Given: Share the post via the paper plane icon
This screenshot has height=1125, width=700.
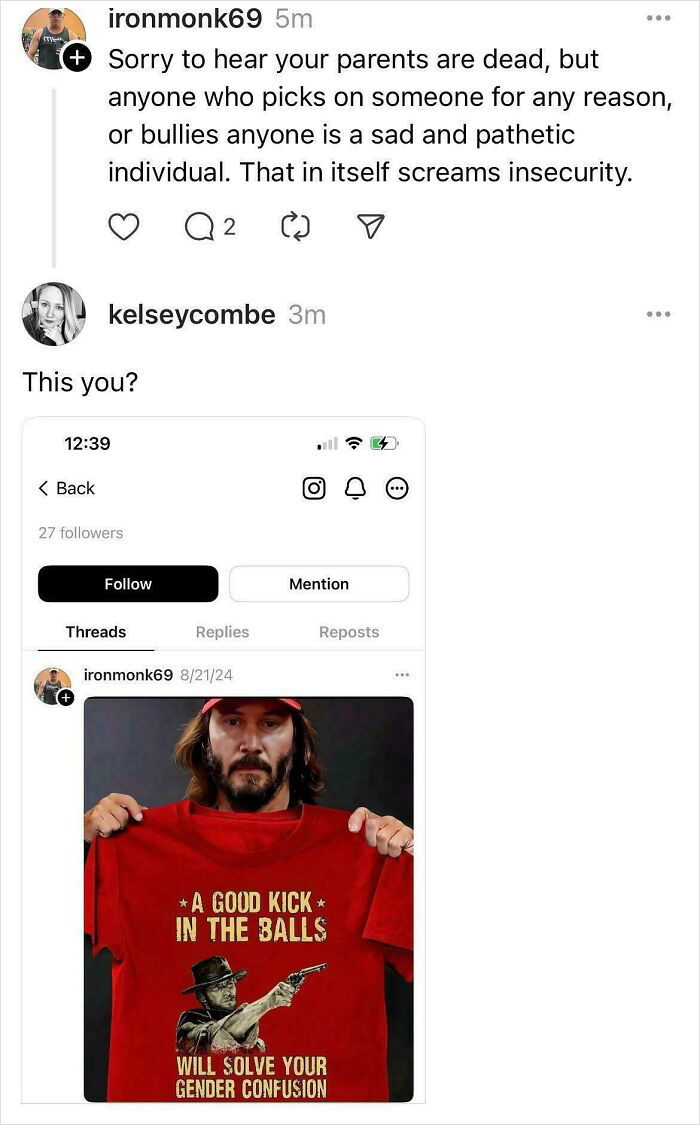Looking at the screenshot, I should 370,227.
